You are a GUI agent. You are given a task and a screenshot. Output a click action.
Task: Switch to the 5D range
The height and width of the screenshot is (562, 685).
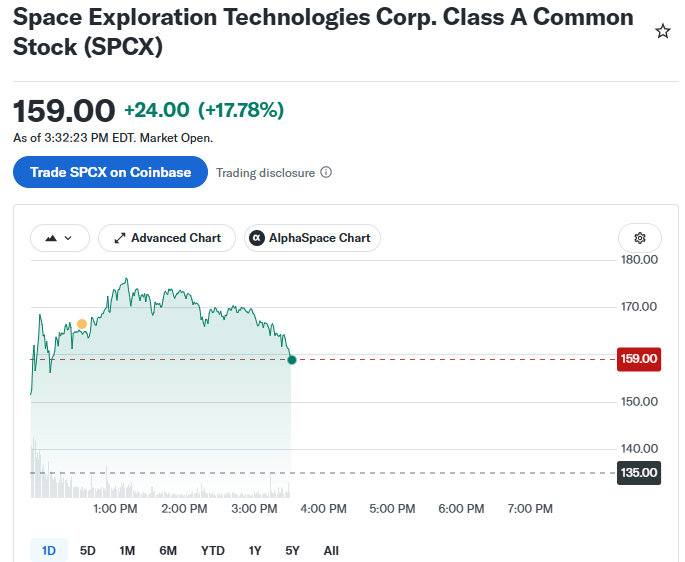point(87,550)
